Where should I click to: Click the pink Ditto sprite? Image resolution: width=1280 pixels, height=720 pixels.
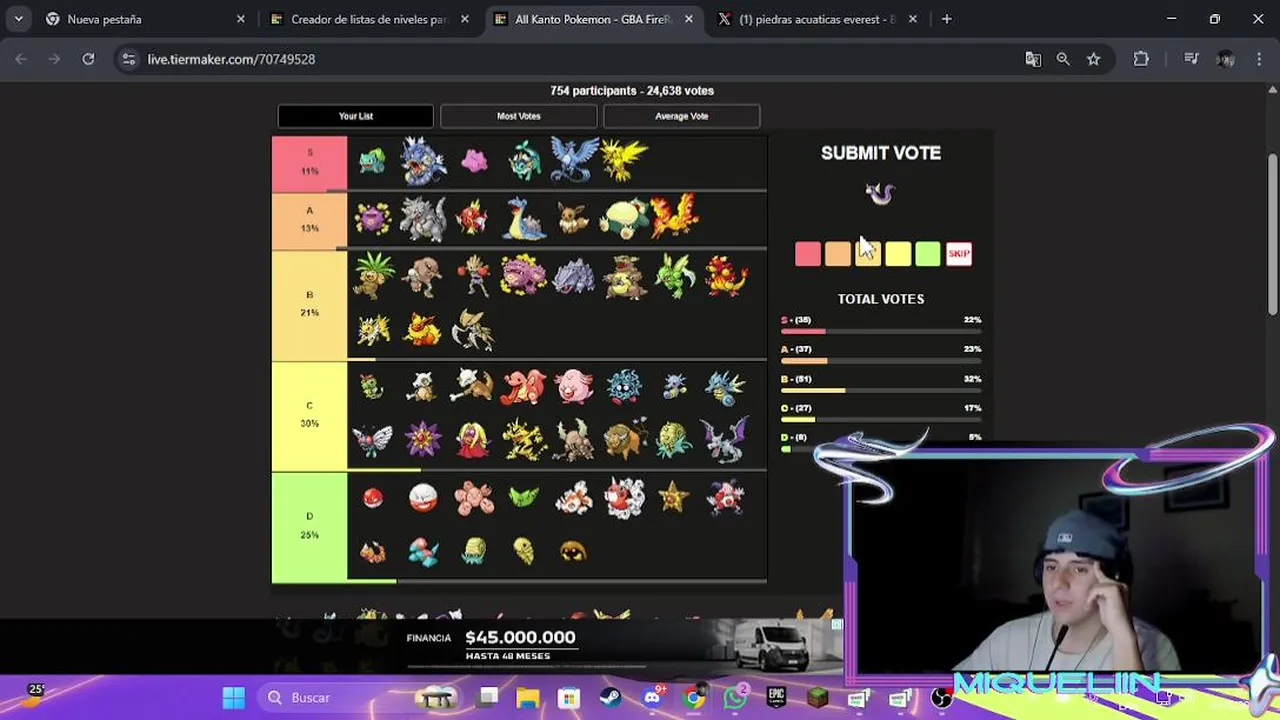(474, 161)
